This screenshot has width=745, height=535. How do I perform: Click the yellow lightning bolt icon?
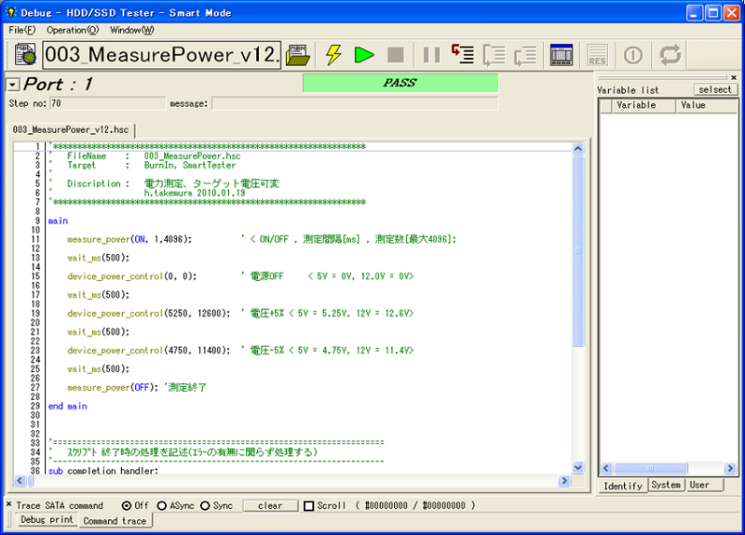coord(334,55)
